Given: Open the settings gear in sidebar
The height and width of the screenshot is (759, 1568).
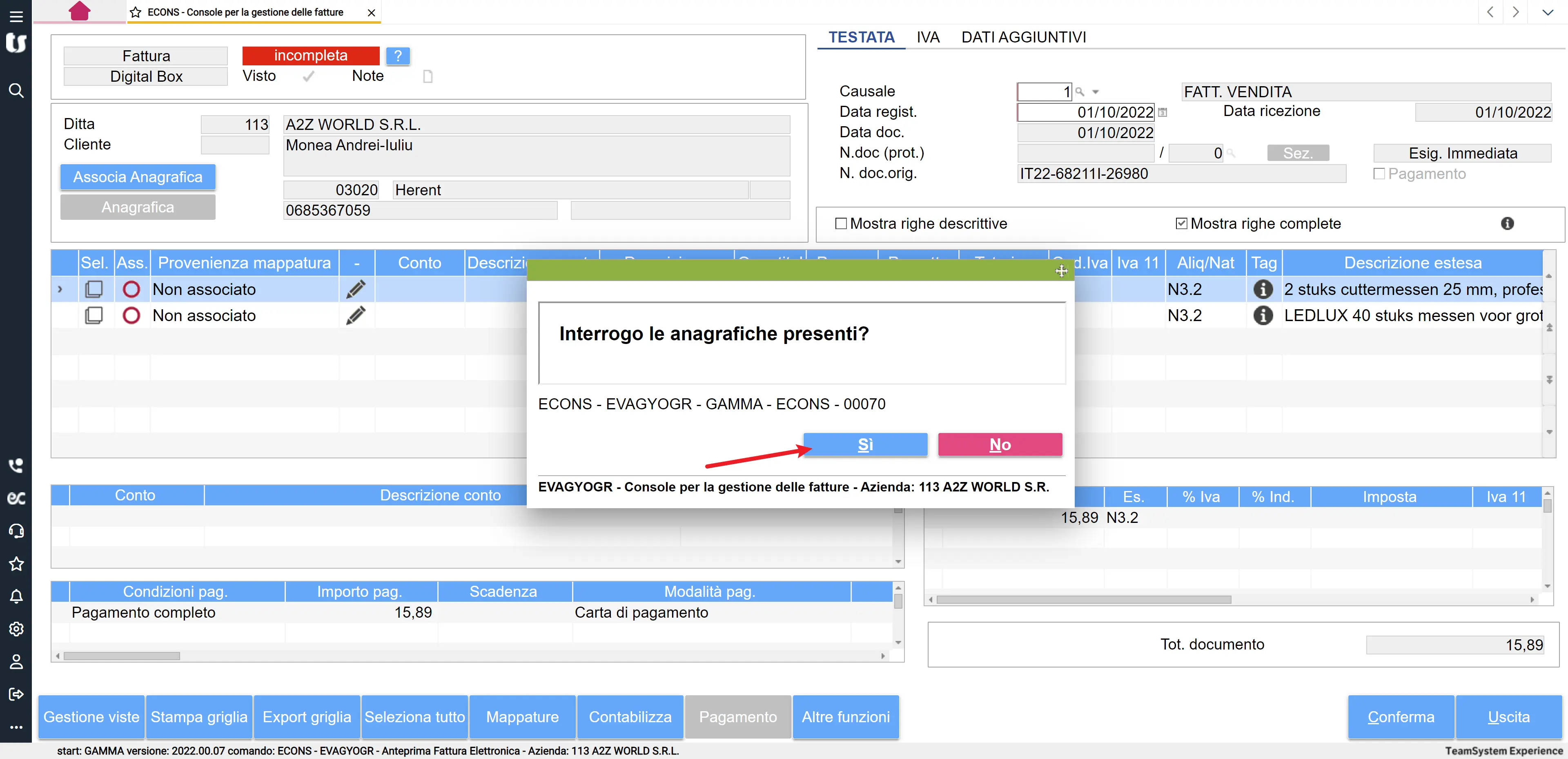Looking at the screenshot, I should click(16, 629).
